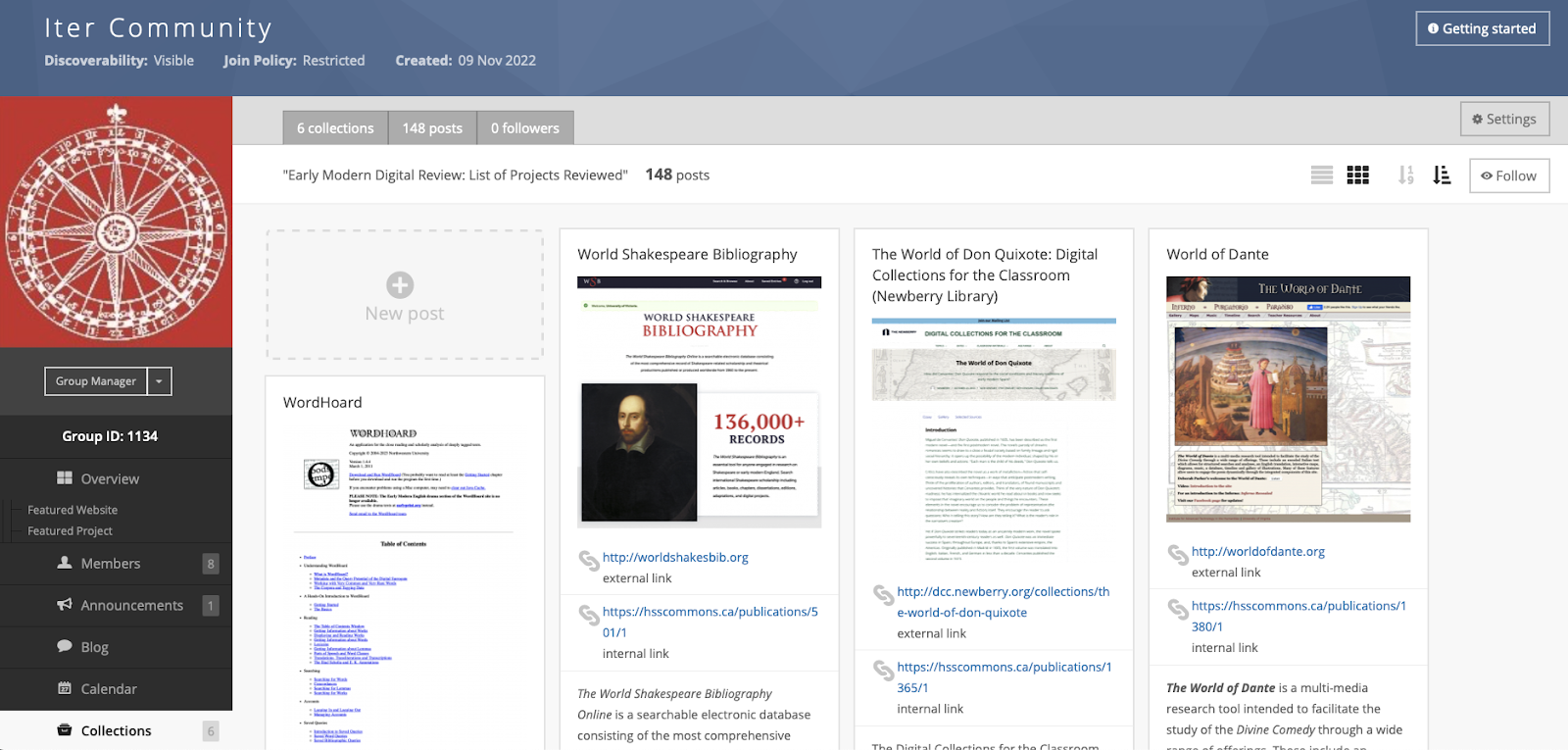The width and height of the screenshot is (1568, 750).
Task: Open World Shakespeare Bibliography post title
Action: (x=687, y=254)
